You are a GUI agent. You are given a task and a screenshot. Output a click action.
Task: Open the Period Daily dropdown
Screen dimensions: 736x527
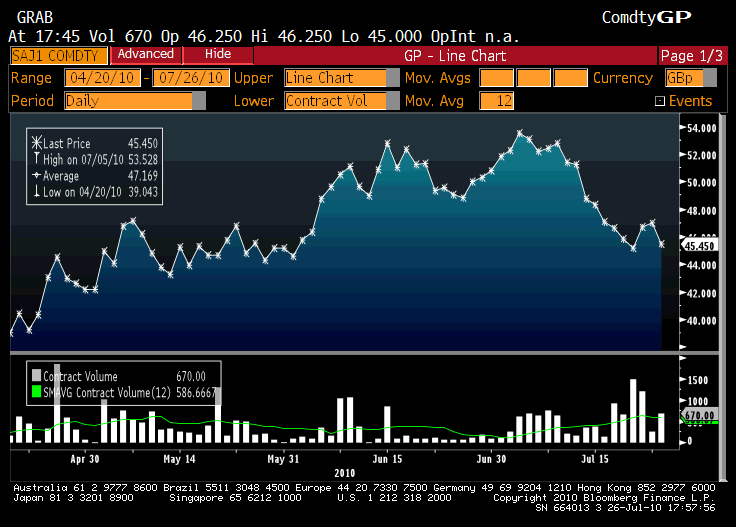click(135, 101)
